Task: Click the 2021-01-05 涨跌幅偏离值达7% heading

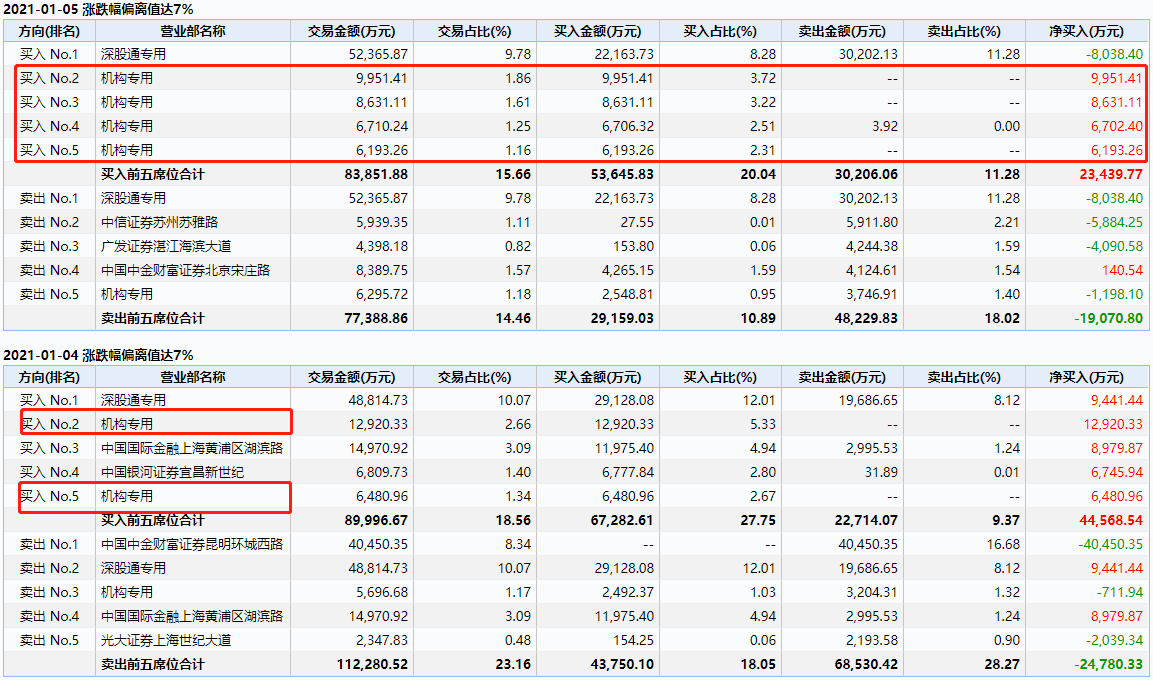Action: coord(99,9)
